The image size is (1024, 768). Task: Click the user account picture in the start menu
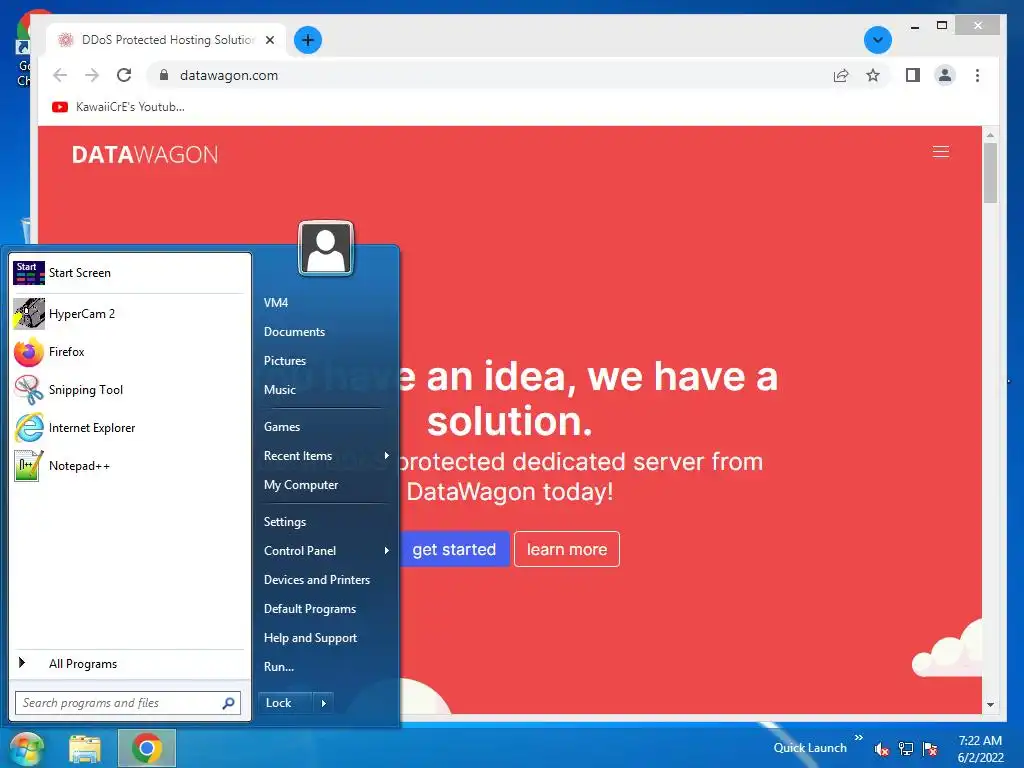pyautogui.click(x=326, y=248)
